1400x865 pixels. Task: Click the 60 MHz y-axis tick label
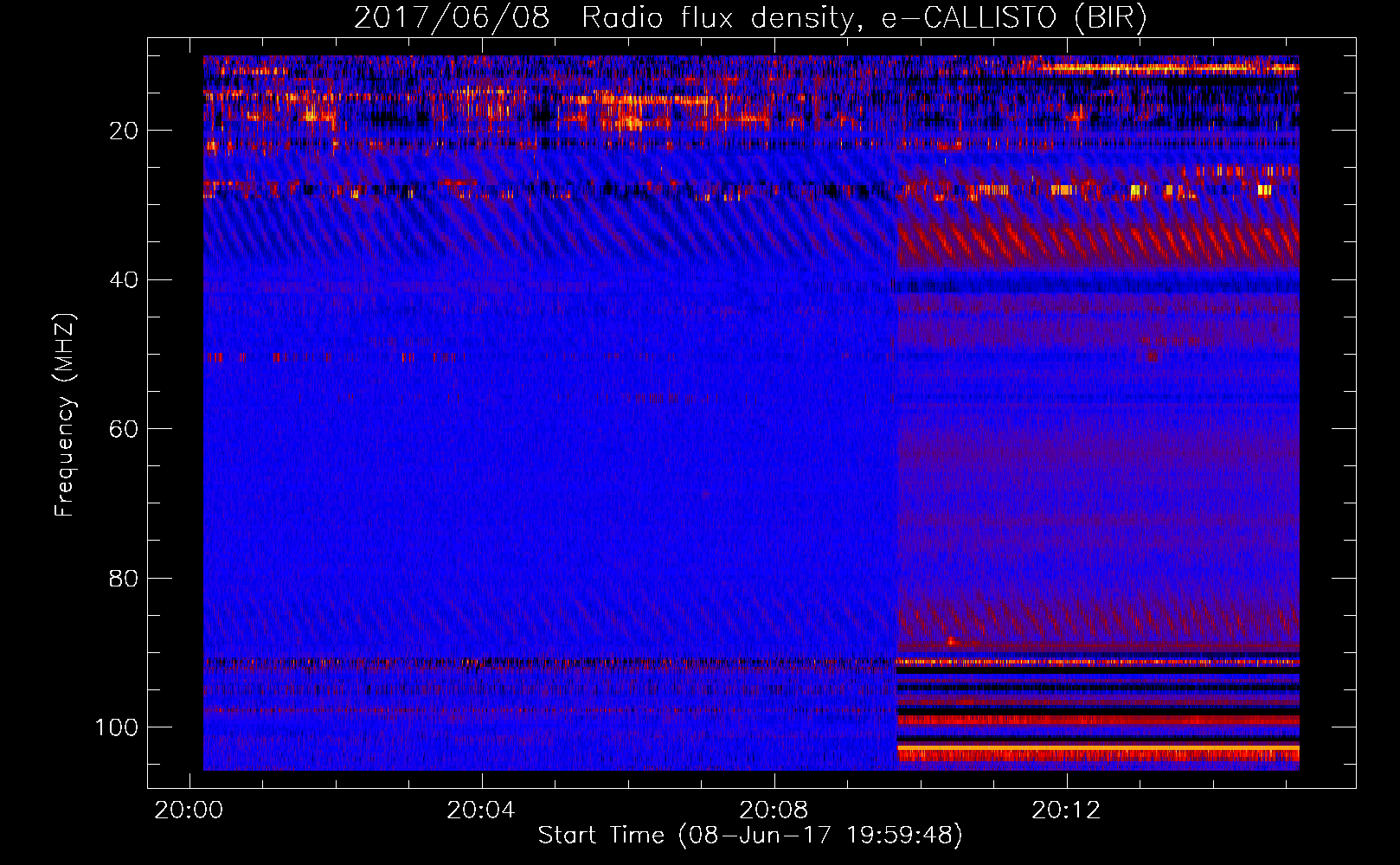124,429
